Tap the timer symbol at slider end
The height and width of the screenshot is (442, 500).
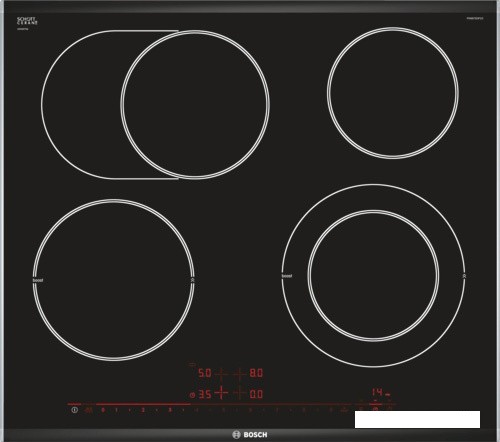(x=375, y=409)
